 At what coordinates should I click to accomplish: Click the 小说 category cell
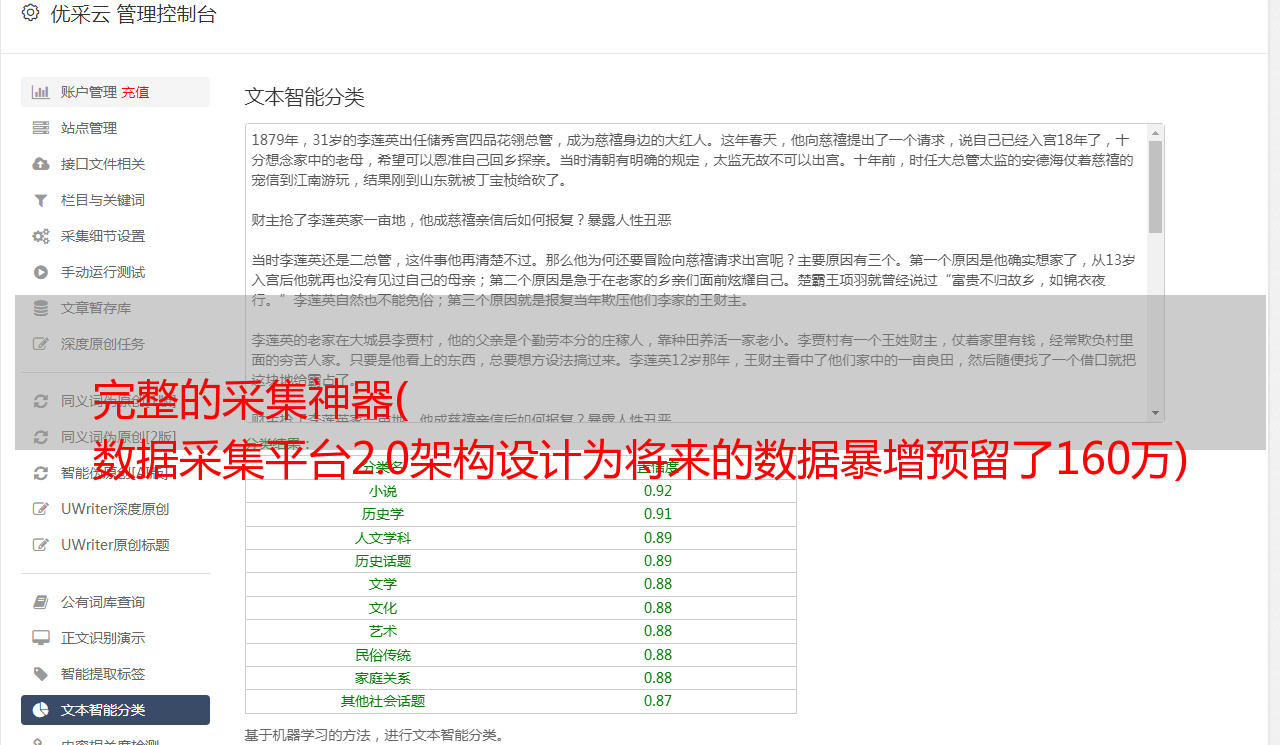[382, 491]
